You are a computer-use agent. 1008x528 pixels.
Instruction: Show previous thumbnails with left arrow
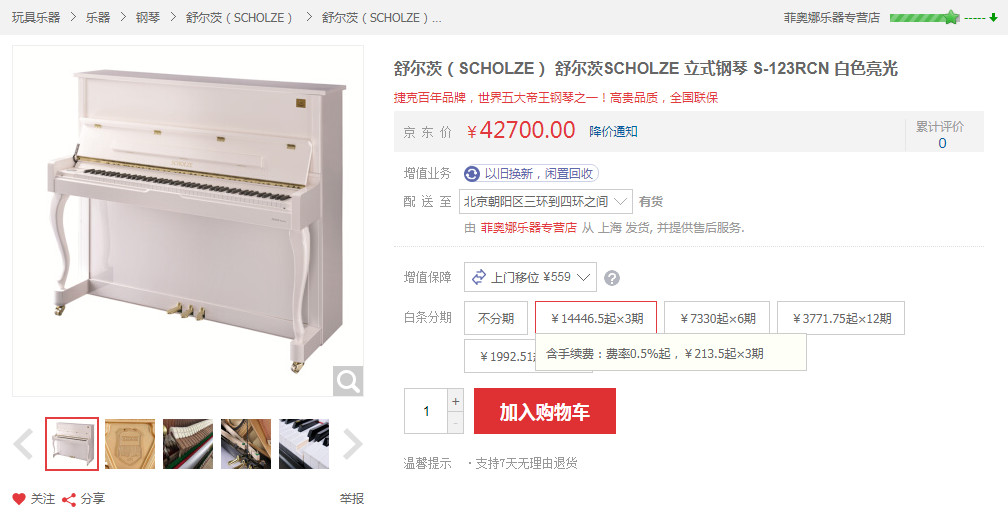[24, 444]
